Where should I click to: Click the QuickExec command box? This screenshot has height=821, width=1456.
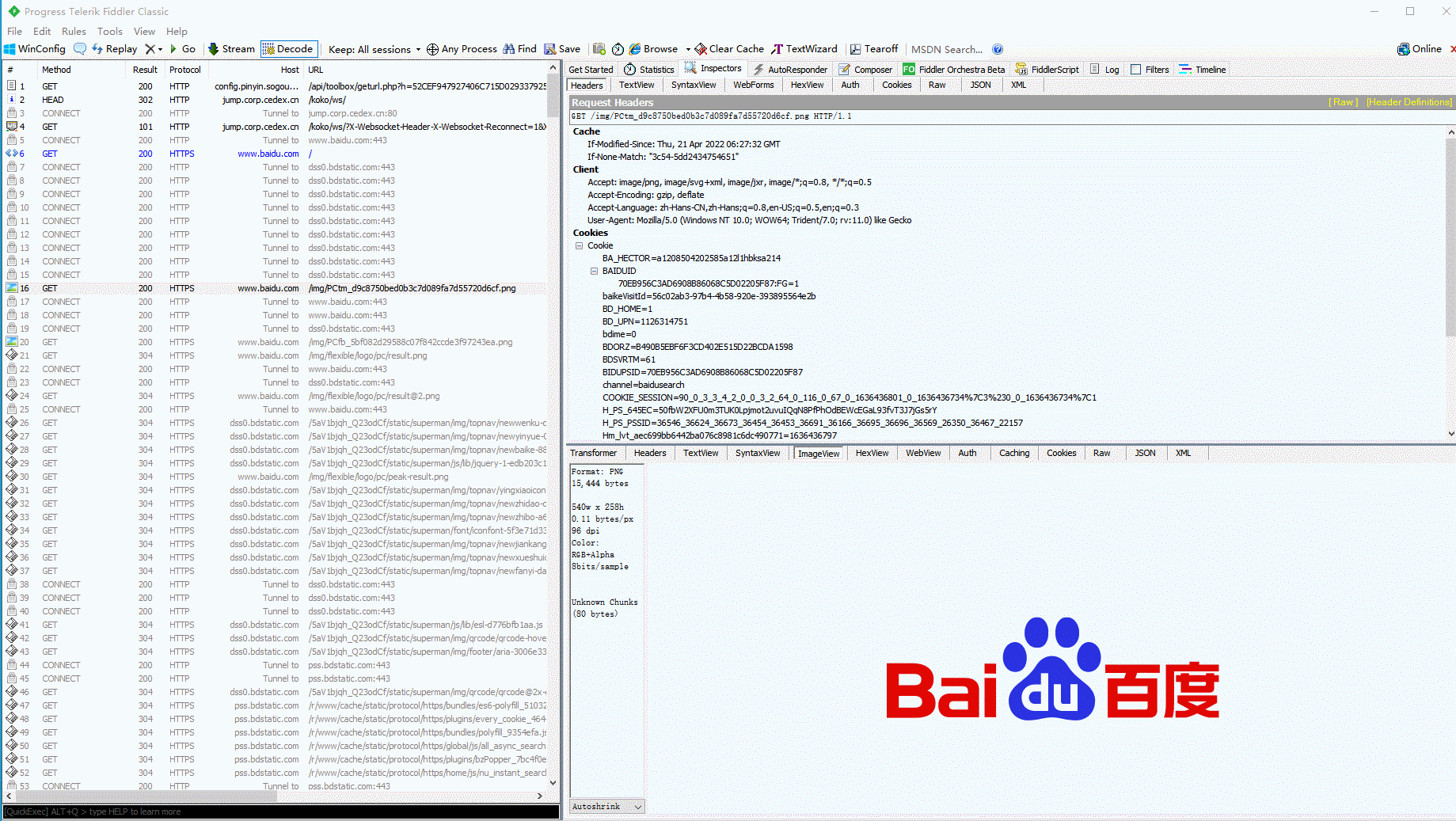[281, 811]
